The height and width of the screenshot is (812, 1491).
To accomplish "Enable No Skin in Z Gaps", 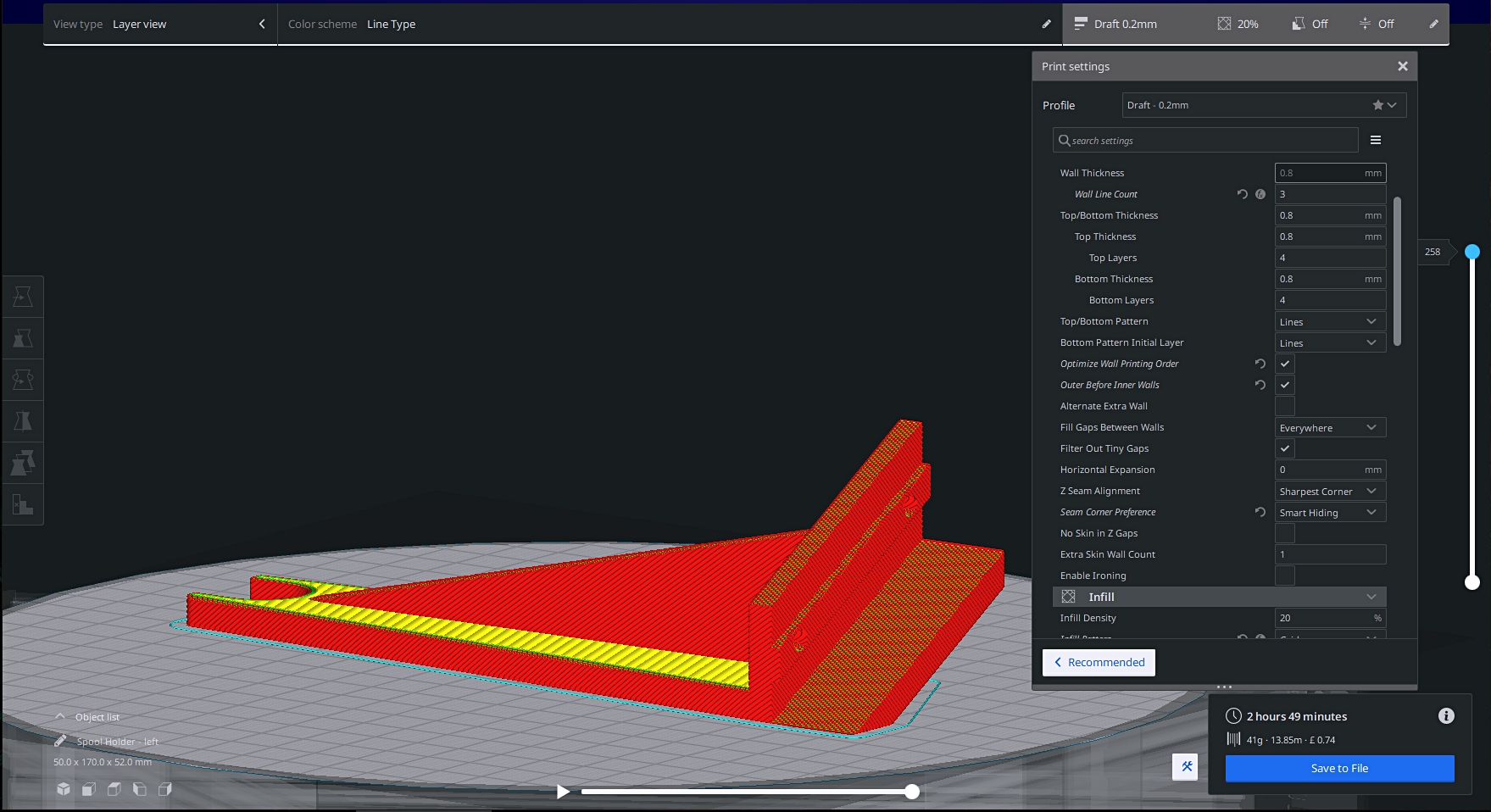I will click(x=1285, y=533).
